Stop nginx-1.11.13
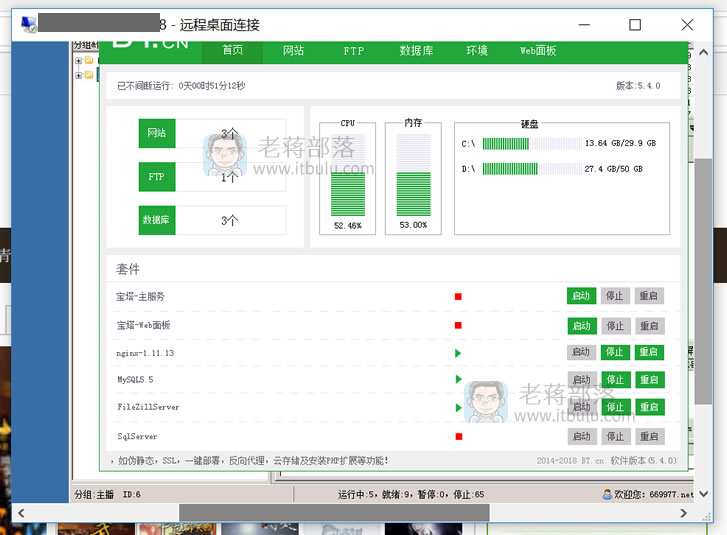 tap(615, 352)
